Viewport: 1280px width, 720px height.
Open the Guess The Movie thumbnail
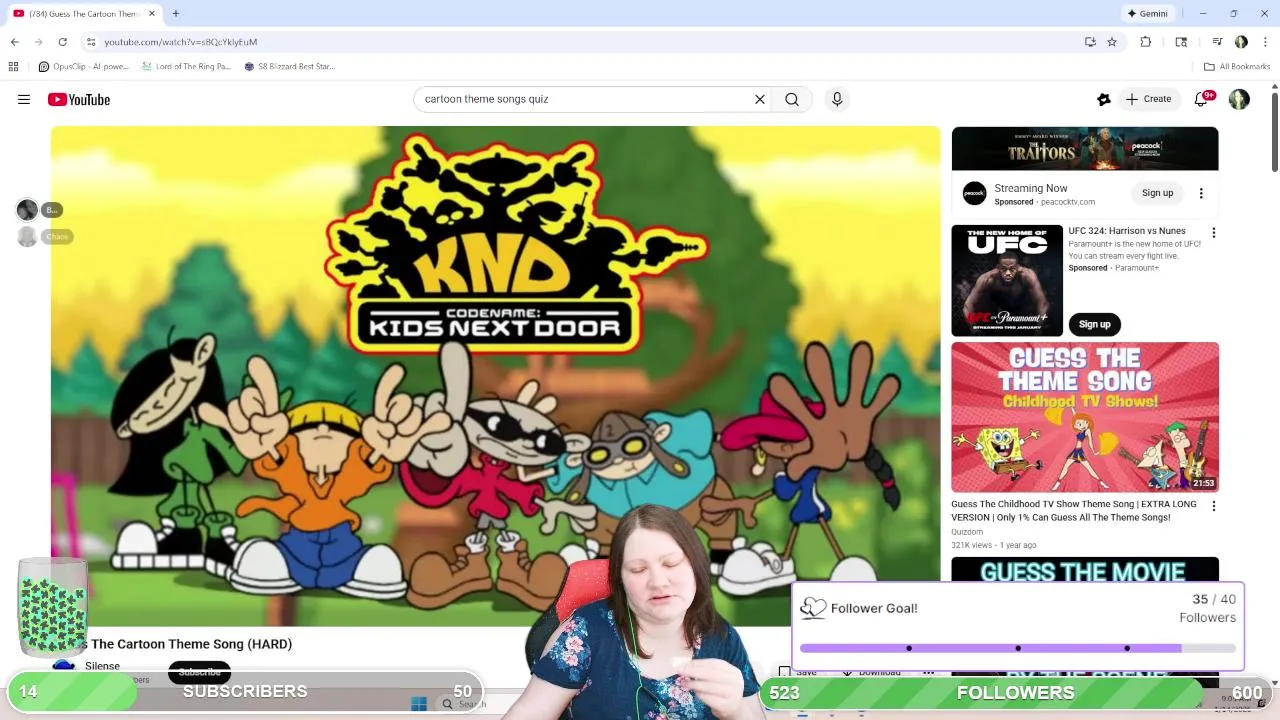[x=1085, y=570]
